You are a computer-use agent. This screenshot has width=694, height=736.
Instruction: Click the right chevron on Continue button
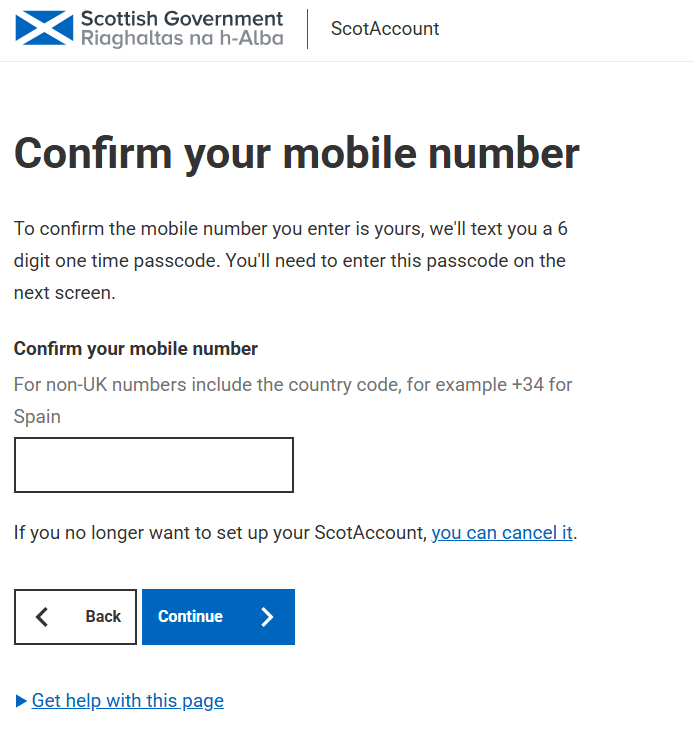[267, 617]
